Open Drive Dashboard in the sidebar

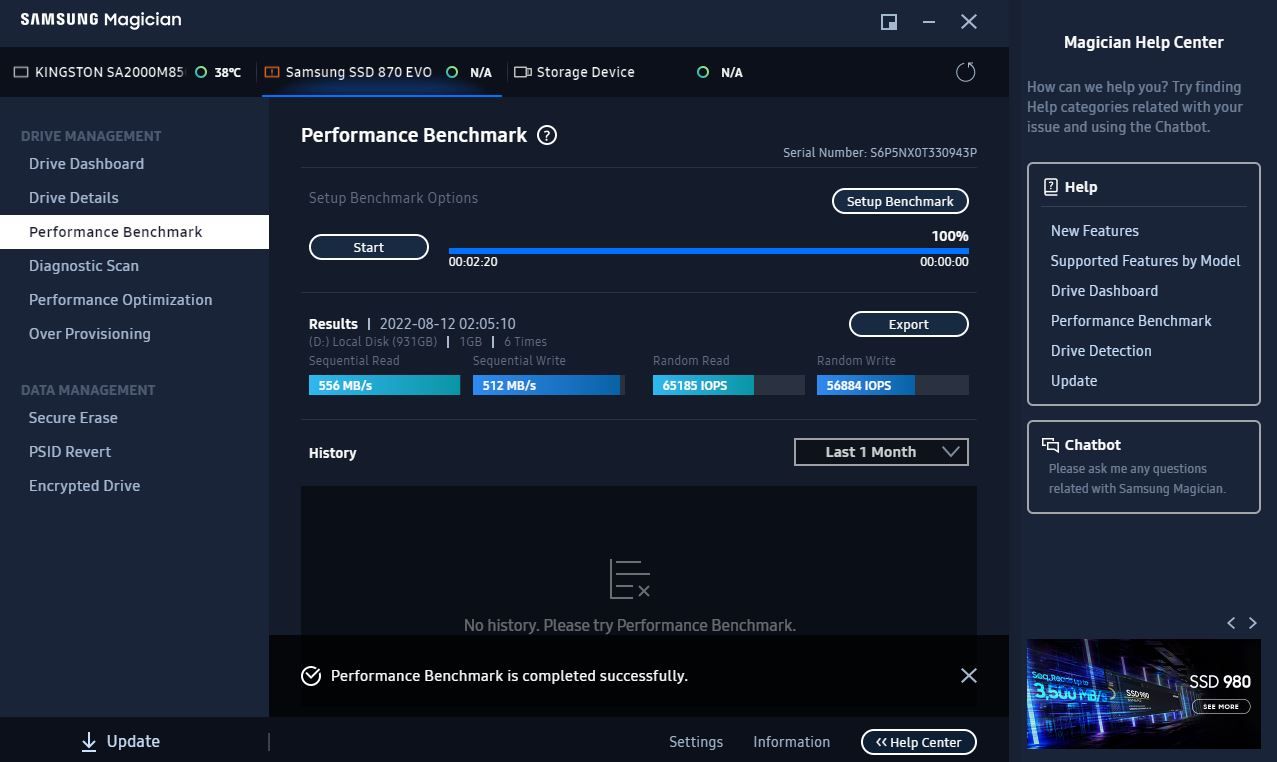86,164
